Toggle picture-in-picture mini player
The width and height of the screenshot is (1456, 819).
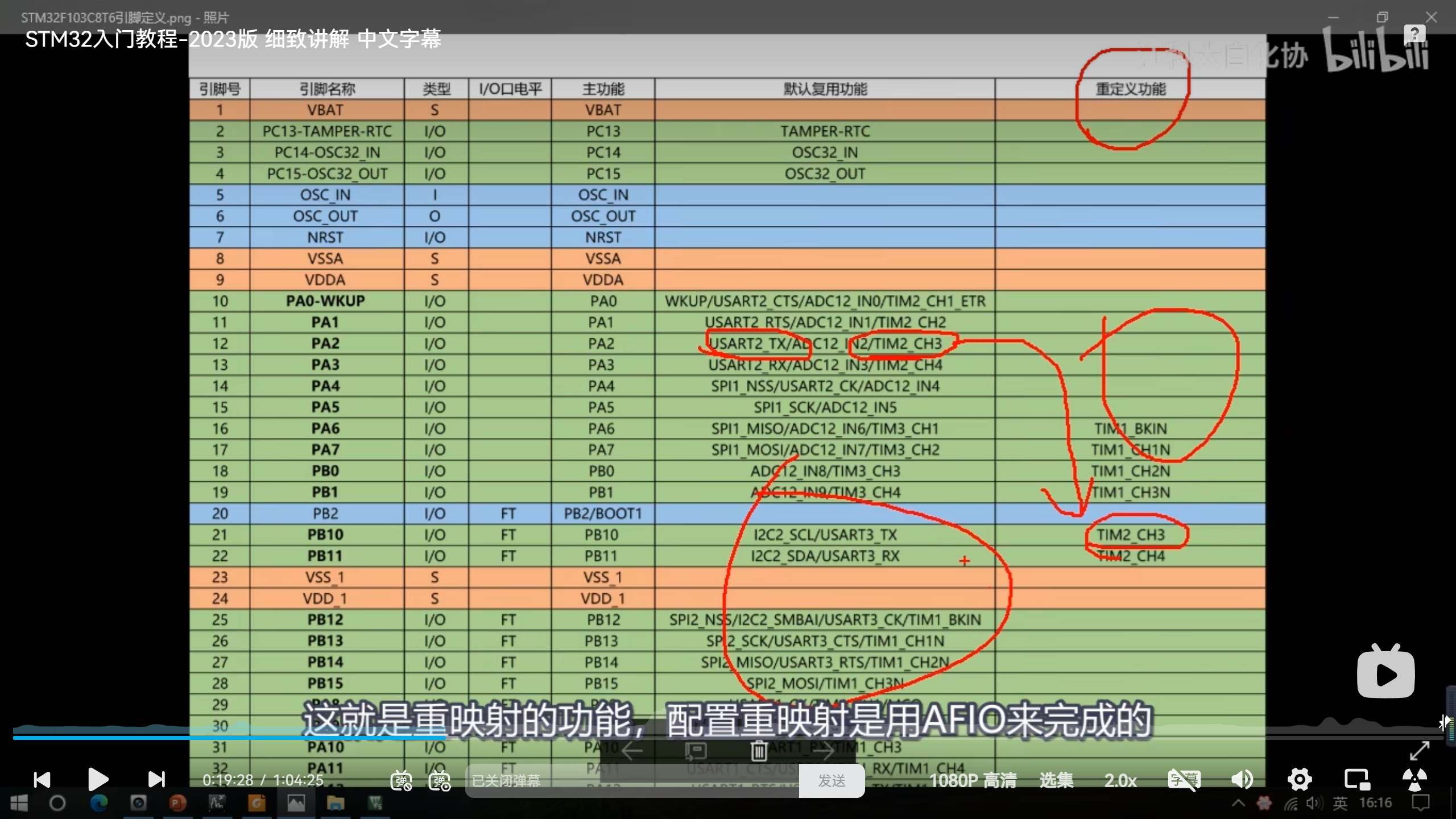(x=1356, y=779)
